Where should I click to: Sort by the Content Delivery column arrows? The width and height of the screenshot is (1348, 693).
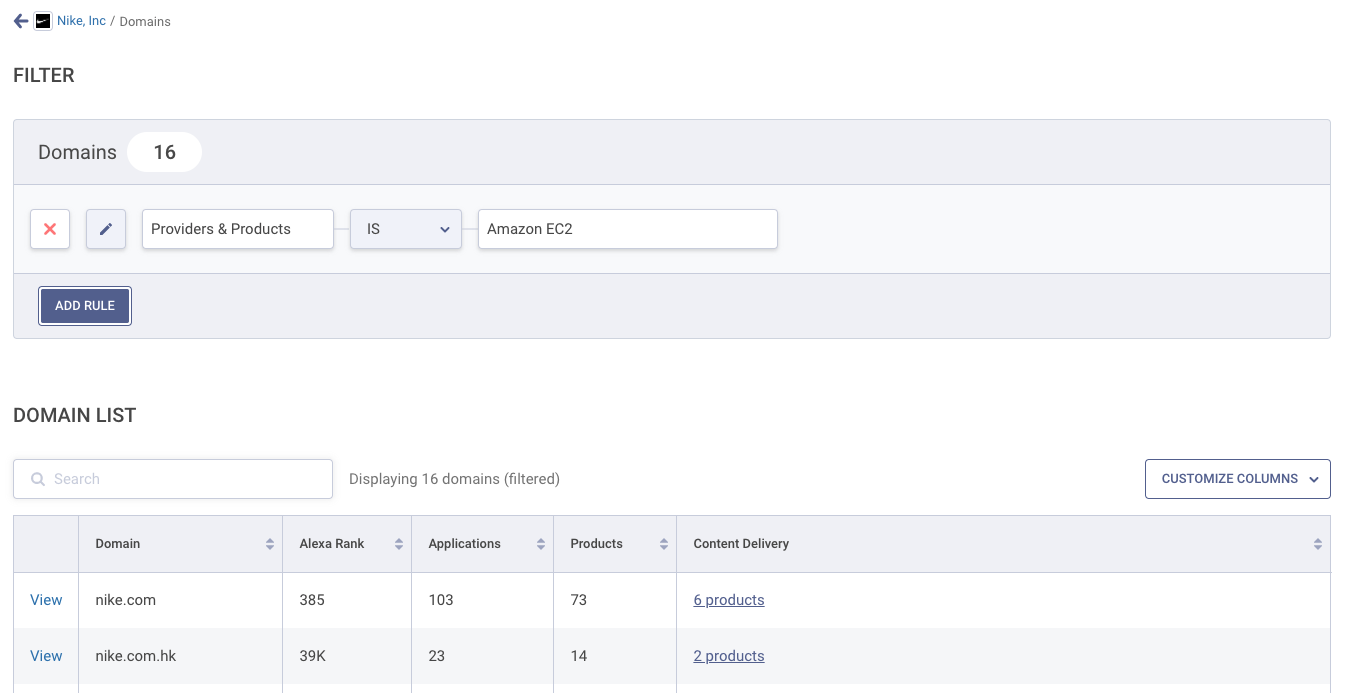tap(1318, 544)
